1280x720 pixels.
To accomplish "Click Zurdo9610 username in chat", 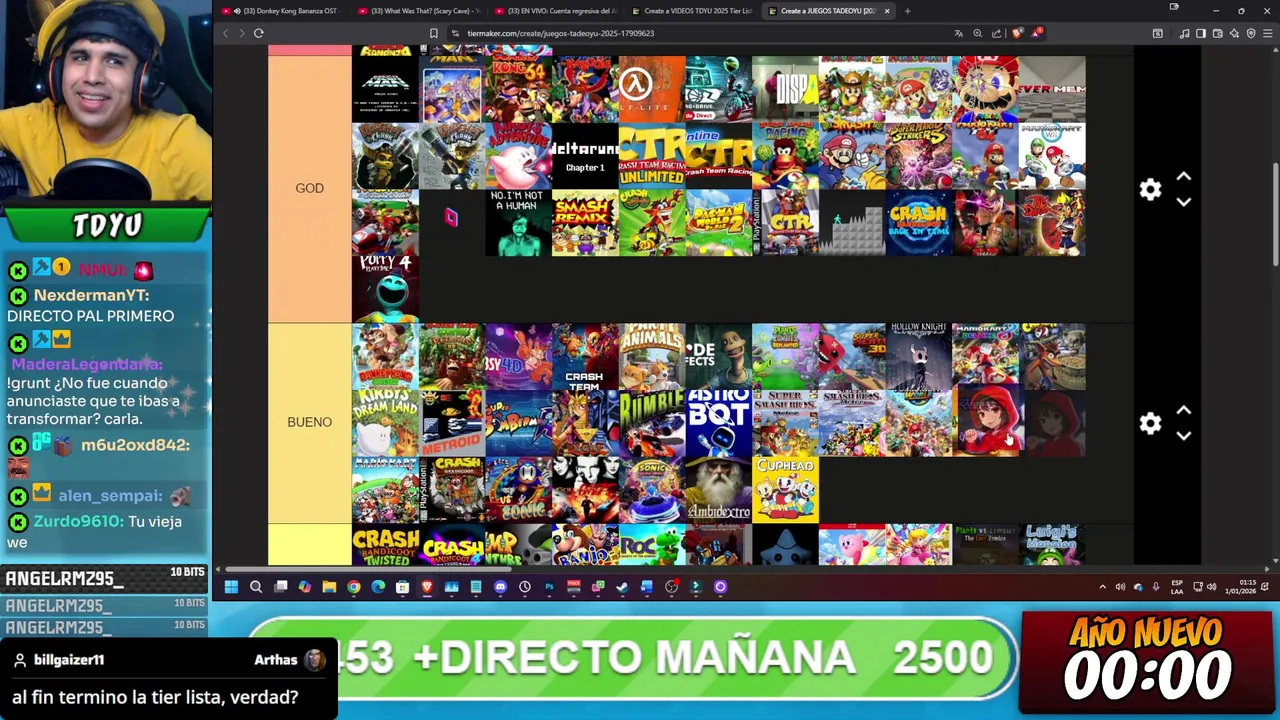I will point(79,521).
